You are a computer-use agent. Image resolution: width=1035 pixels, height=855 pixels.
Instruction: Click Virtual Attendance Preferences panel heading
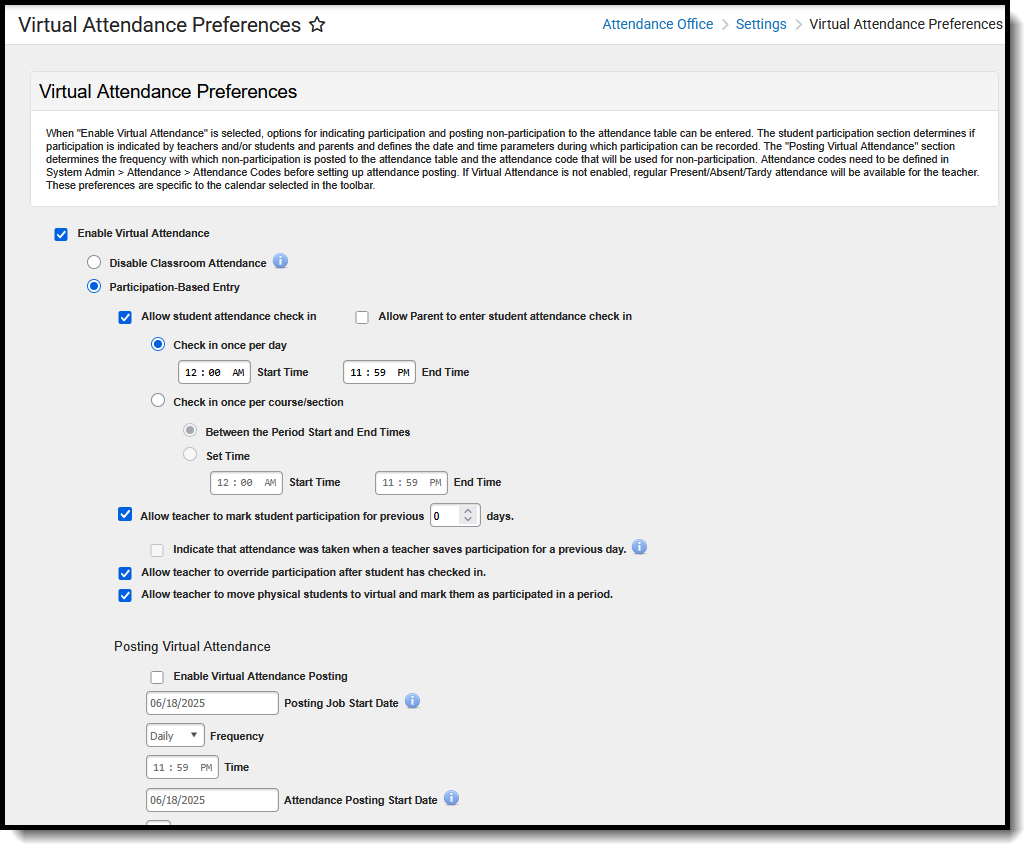[x=168, y=91]
